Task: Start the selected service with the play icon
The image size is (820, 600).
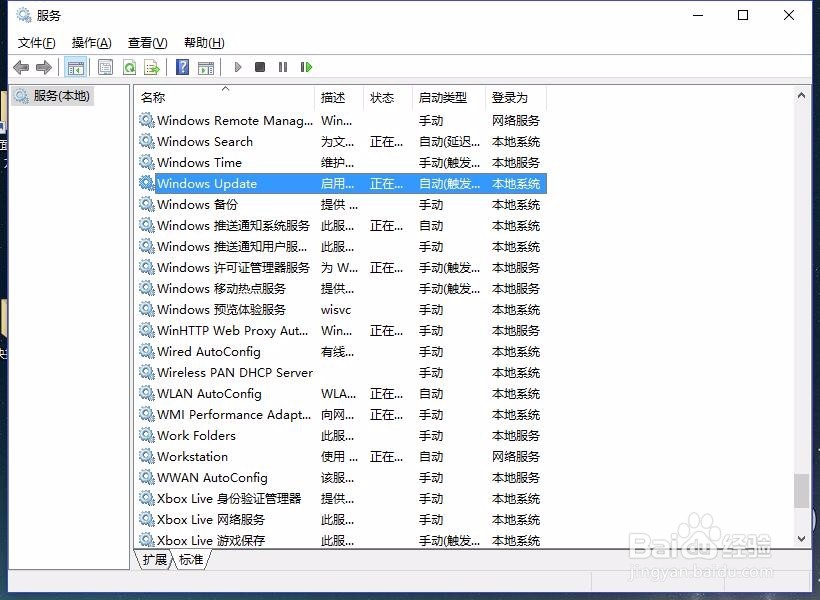Action: 237,67
